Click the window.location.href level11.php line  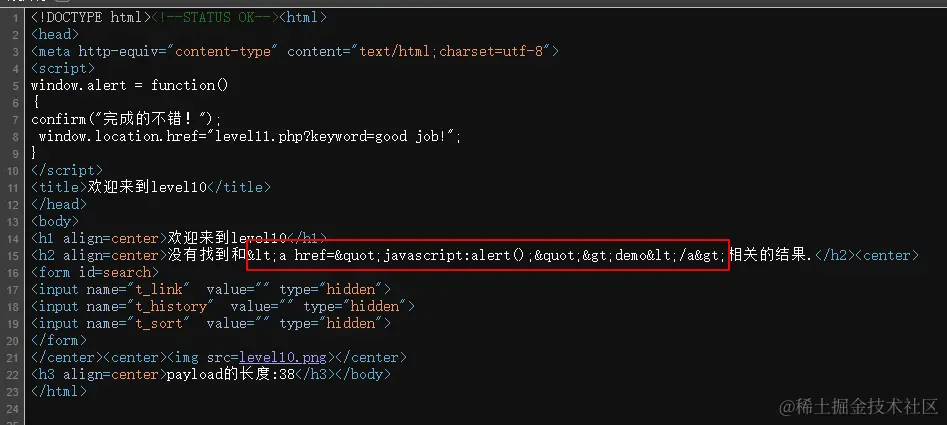point(249,136)
